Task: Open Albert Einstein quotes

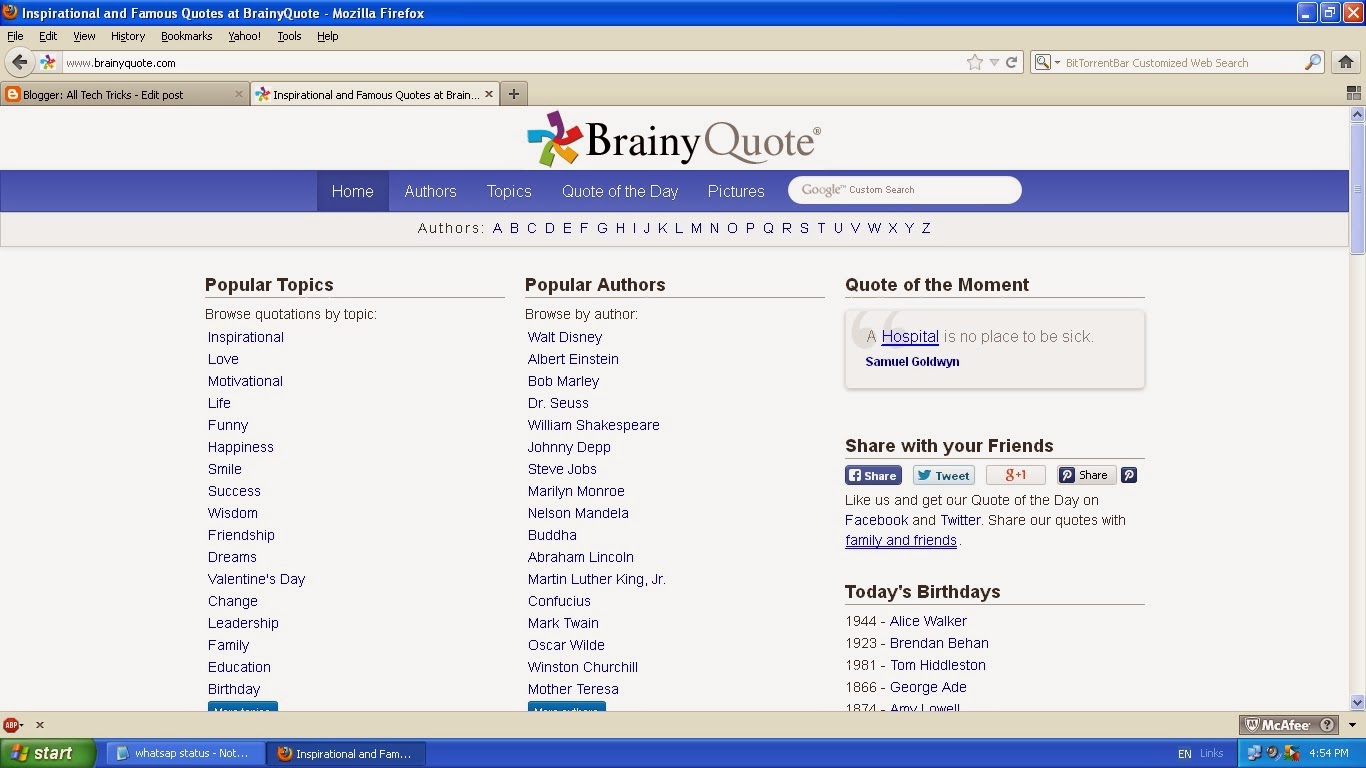Action: tap(573, 359)
